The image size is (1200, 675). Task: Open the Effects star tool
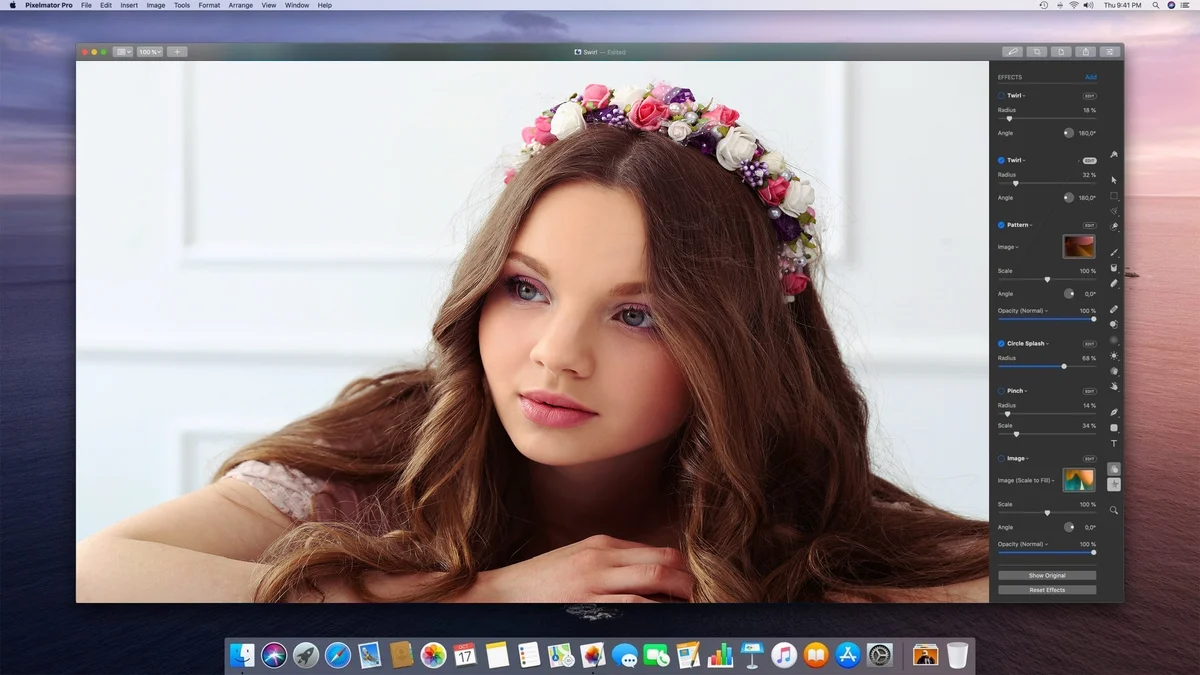point(1114,485)
